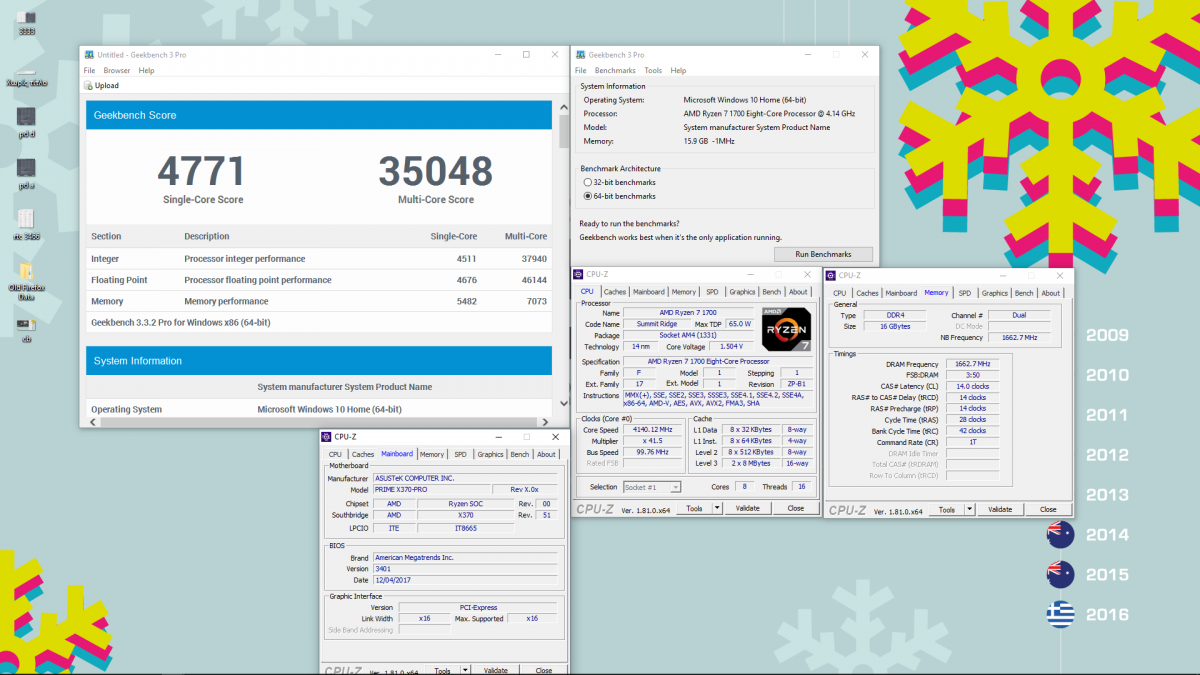Click horizontal scrollbar in Geekbench results

322,422
